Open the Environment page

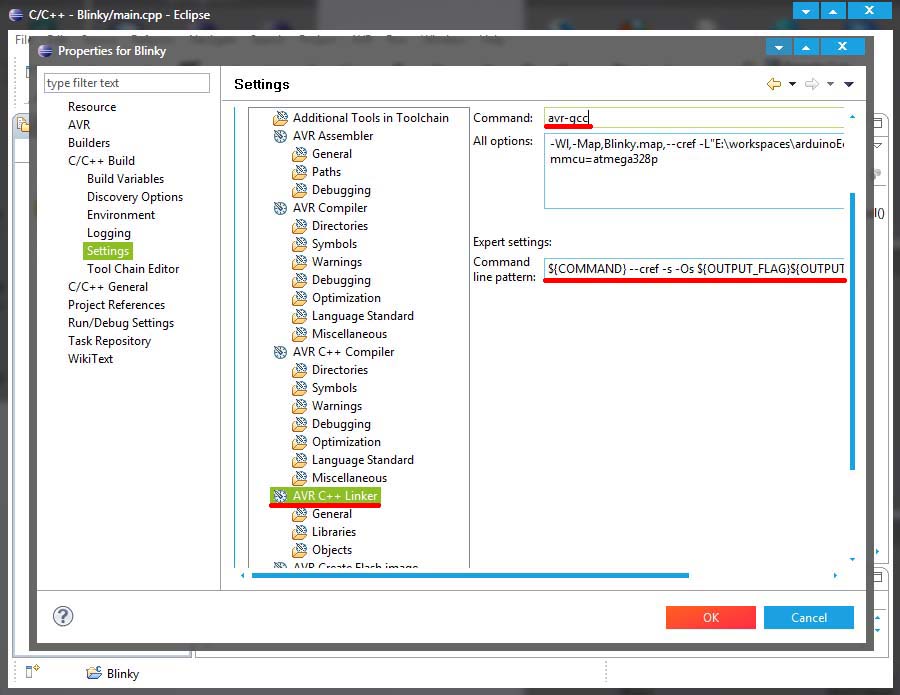[x=121, y=215]
